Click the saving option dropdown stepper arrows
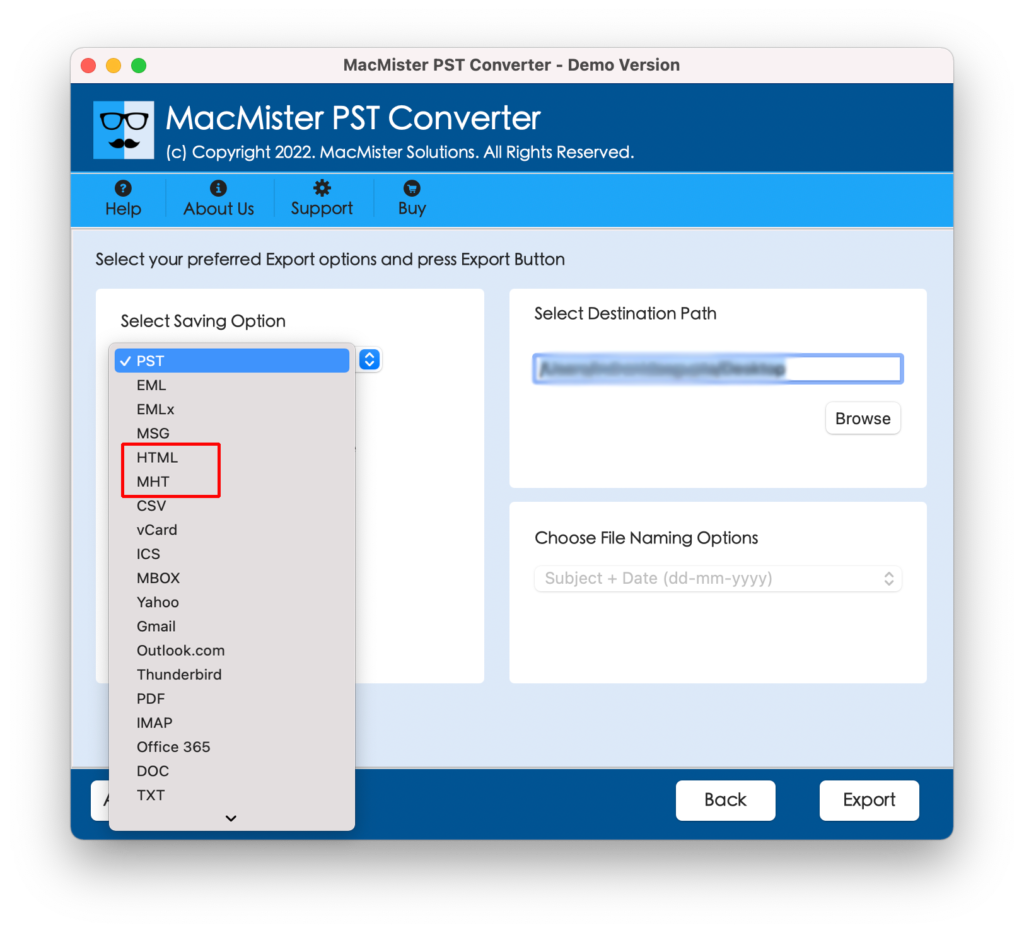This screenshot has width=1024, height=933. [x=369, y=360]
